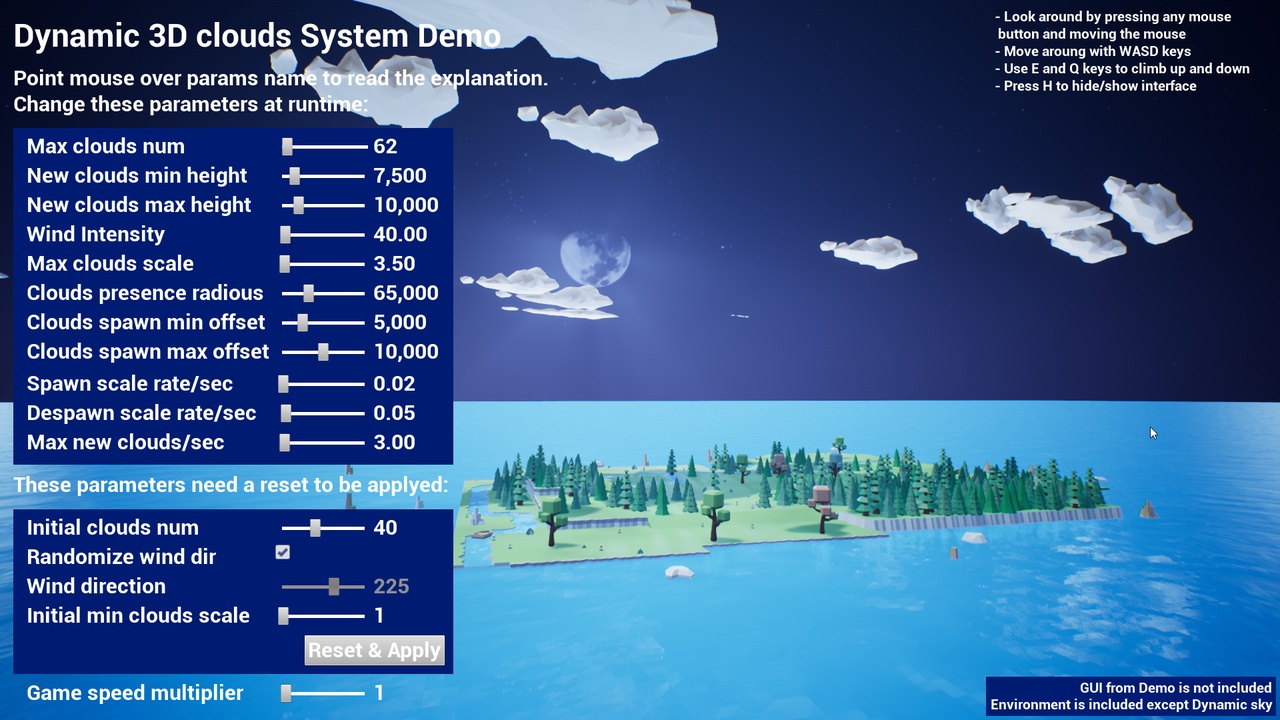The image size is (1280, 720).
Task: Click the Initial clouds num label
Action: pyautogui.click(x=113, y=528)
